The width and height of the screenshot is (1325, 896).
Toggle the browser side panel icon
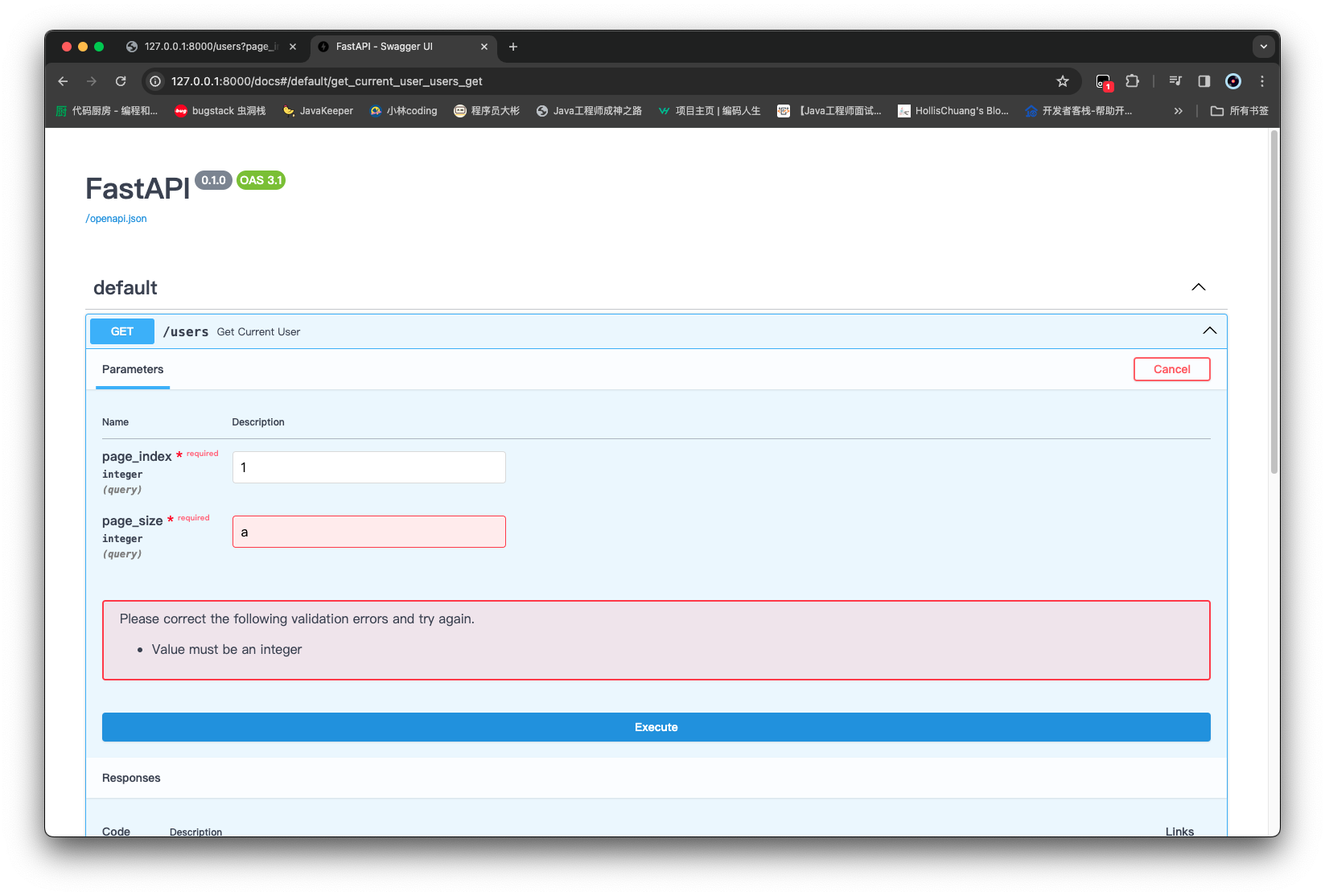1204,81
